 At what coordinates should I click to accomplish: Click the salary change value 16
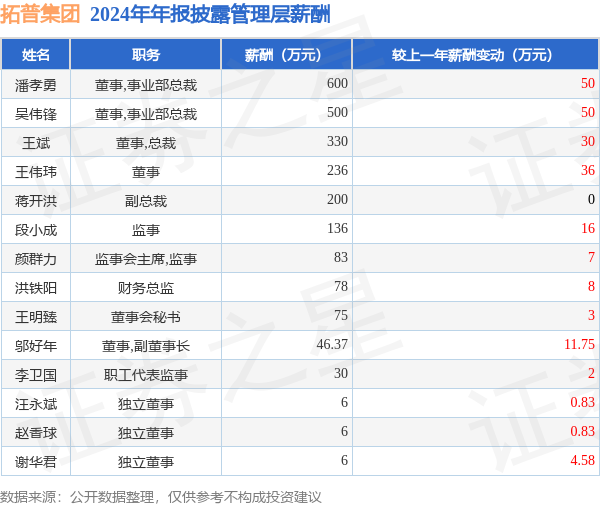pyautogui.click(x=588, y=228)
